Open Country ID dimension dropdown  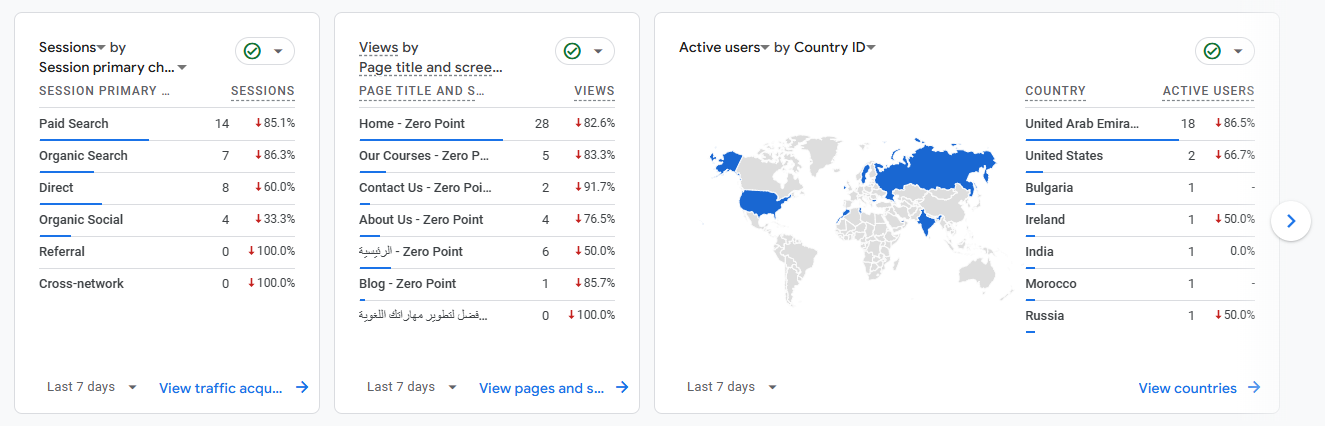click(x=871, y=48)
